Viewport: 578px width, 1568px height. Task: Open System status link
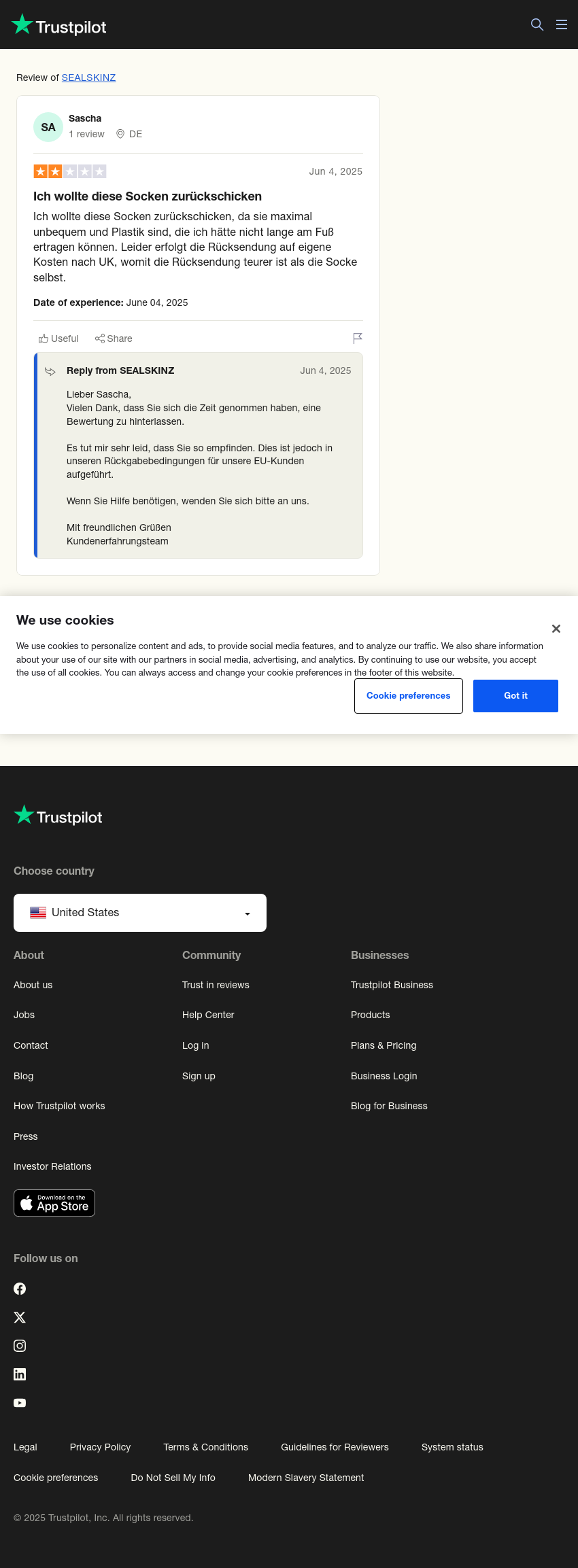pos(452,1447)
